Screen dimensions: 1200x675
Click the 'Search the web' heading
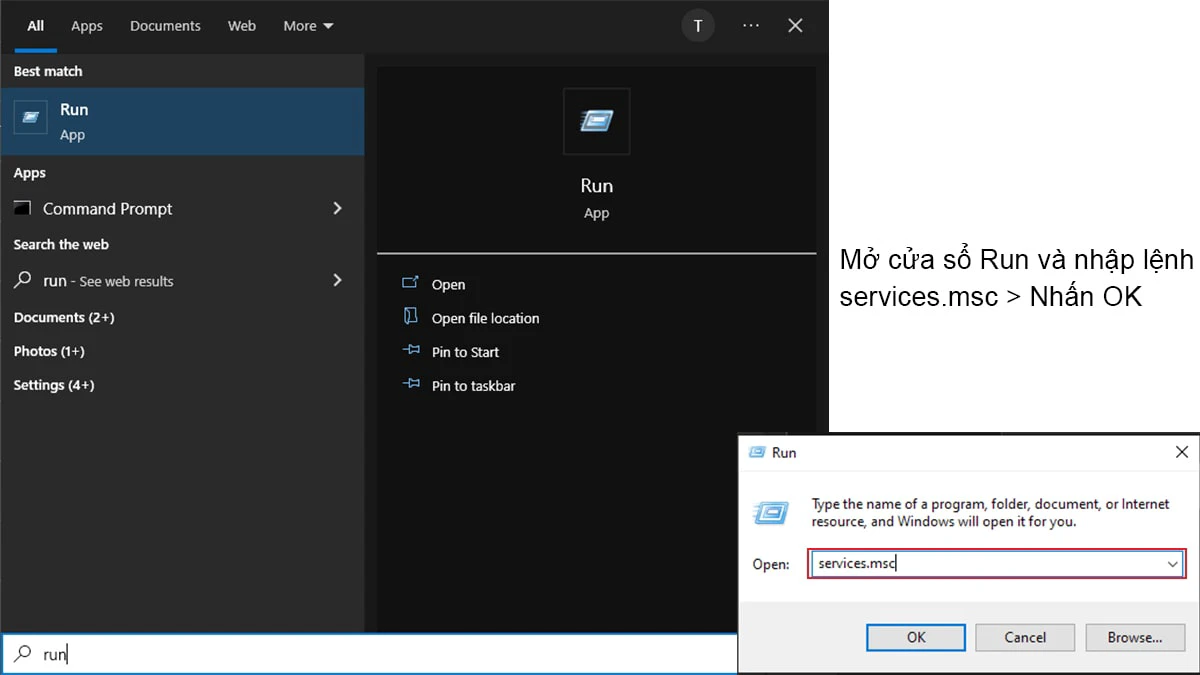click(61, 244)
